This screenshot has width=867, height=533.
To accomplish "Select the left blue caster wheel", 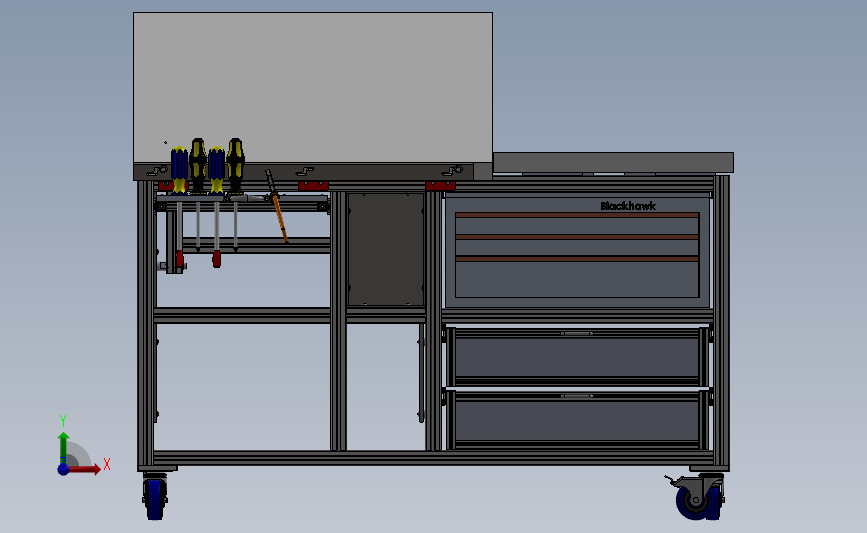I will point(155,498).
